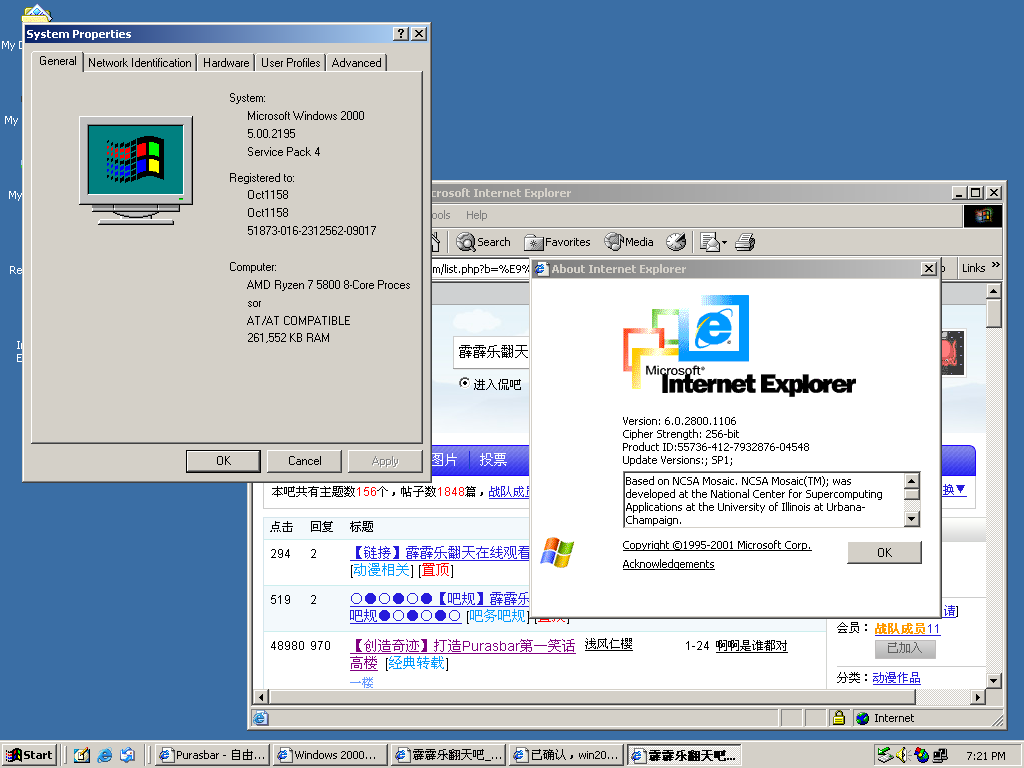Click the Internet zone globe icon

(x=863, y=718)
